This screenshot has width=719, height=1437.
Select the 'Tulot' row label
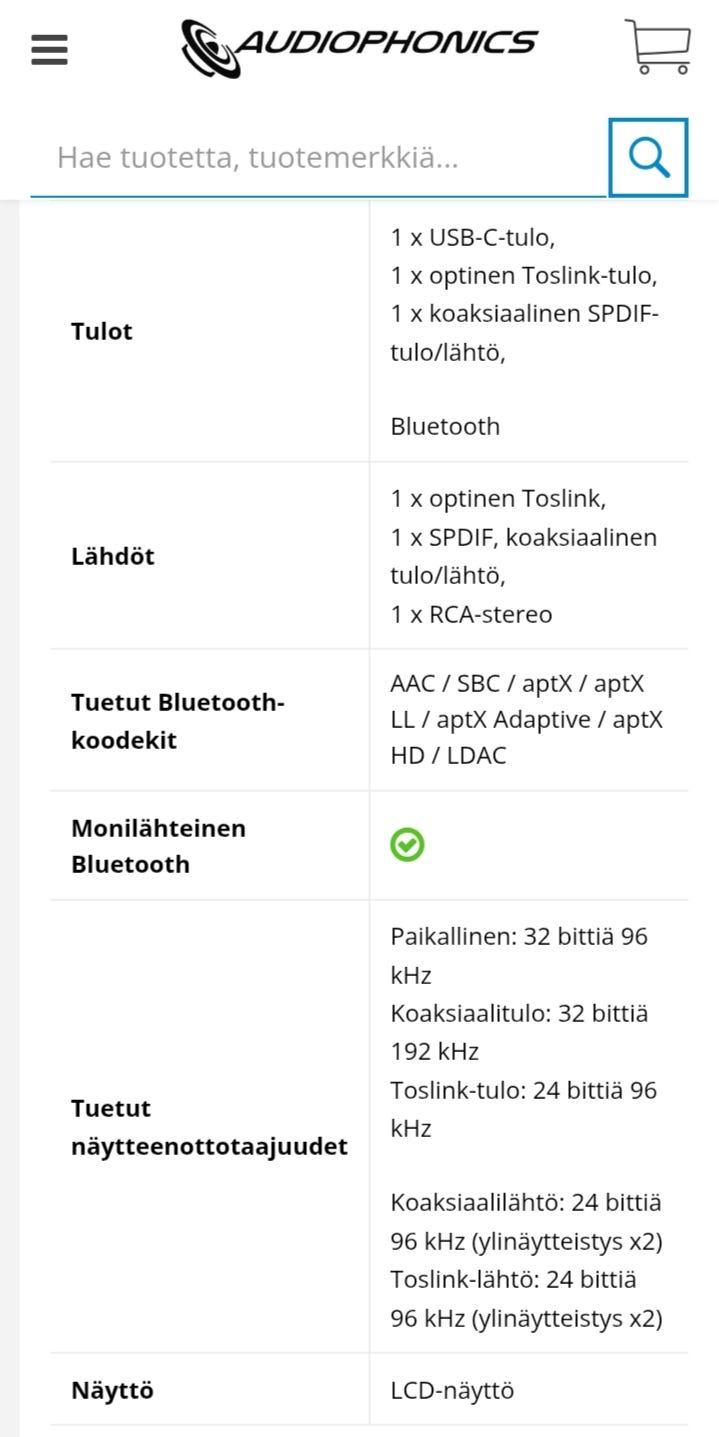click(102, 331)
